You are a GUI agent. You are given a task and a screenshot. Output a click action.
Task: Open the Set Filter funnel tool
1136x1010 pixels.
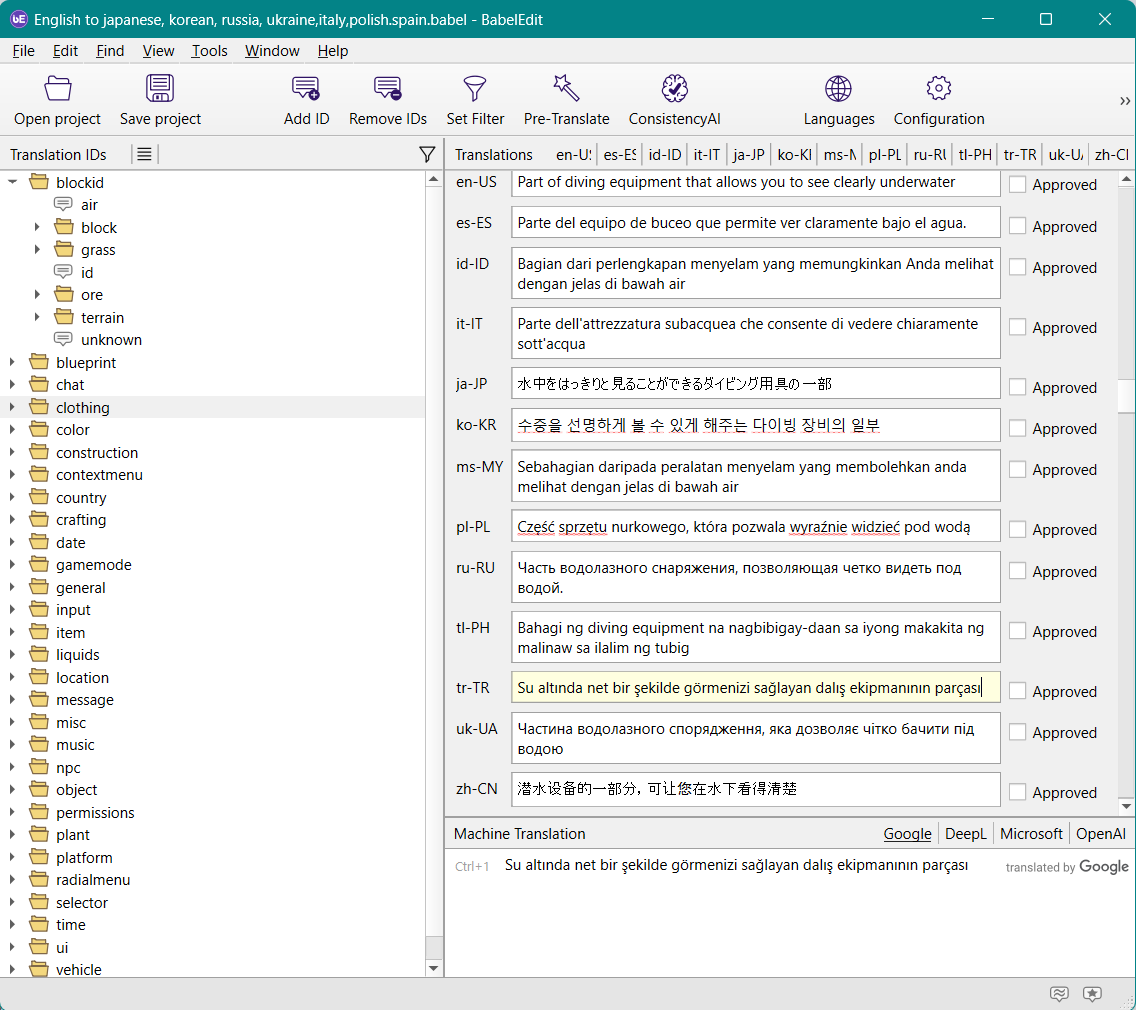475,89
